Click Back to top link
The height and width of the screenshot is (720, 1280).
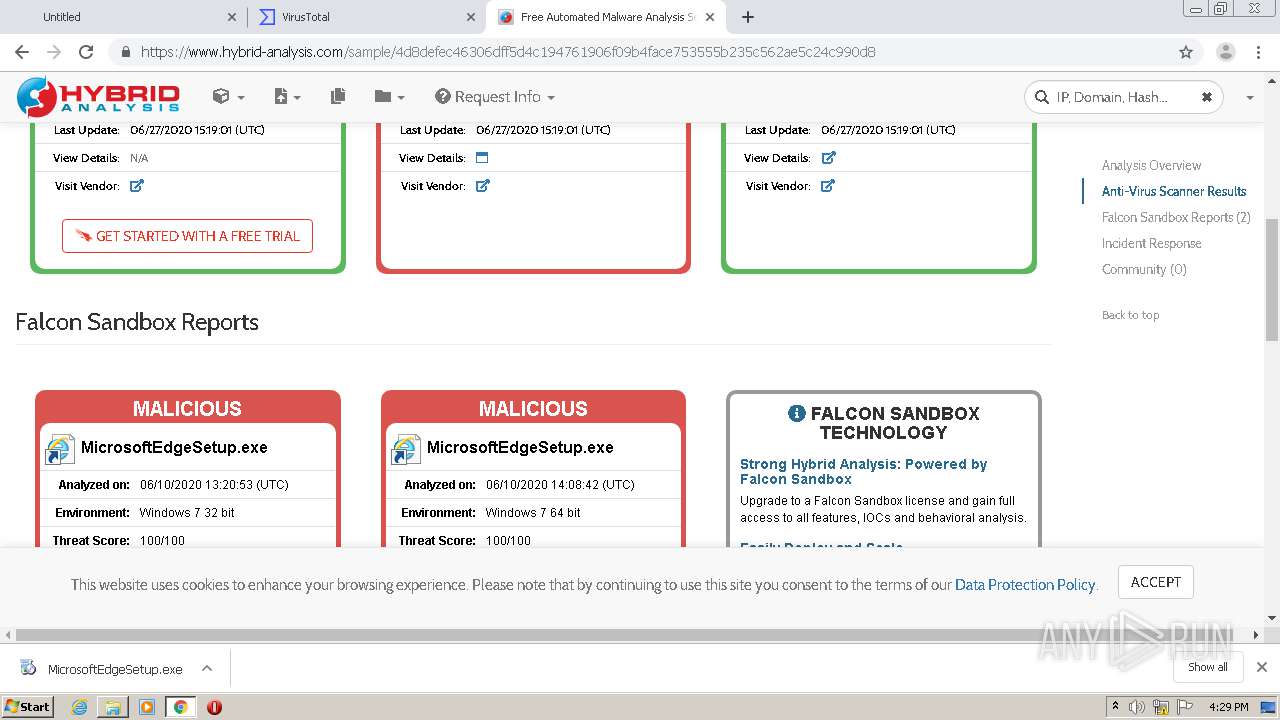pyautogui.click(x=1130, y=315)
